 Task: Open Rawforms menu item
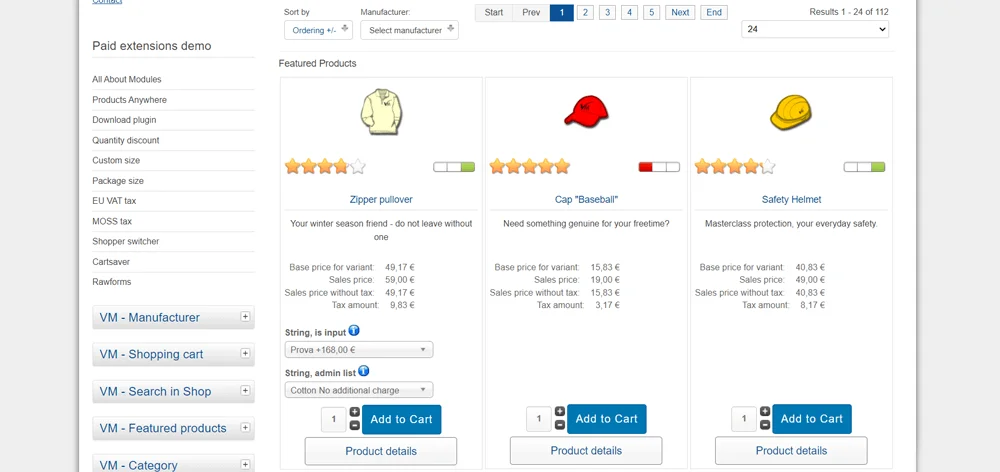[112, 282]
